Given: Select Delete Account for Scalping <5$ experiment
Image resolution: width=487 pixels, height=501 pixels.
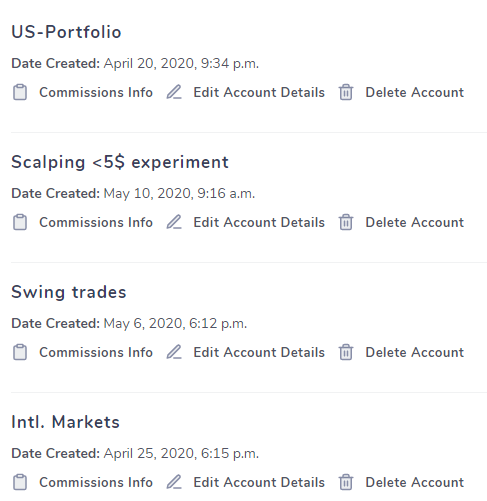Looking at the screenshot, I should (x=415, y=222).
